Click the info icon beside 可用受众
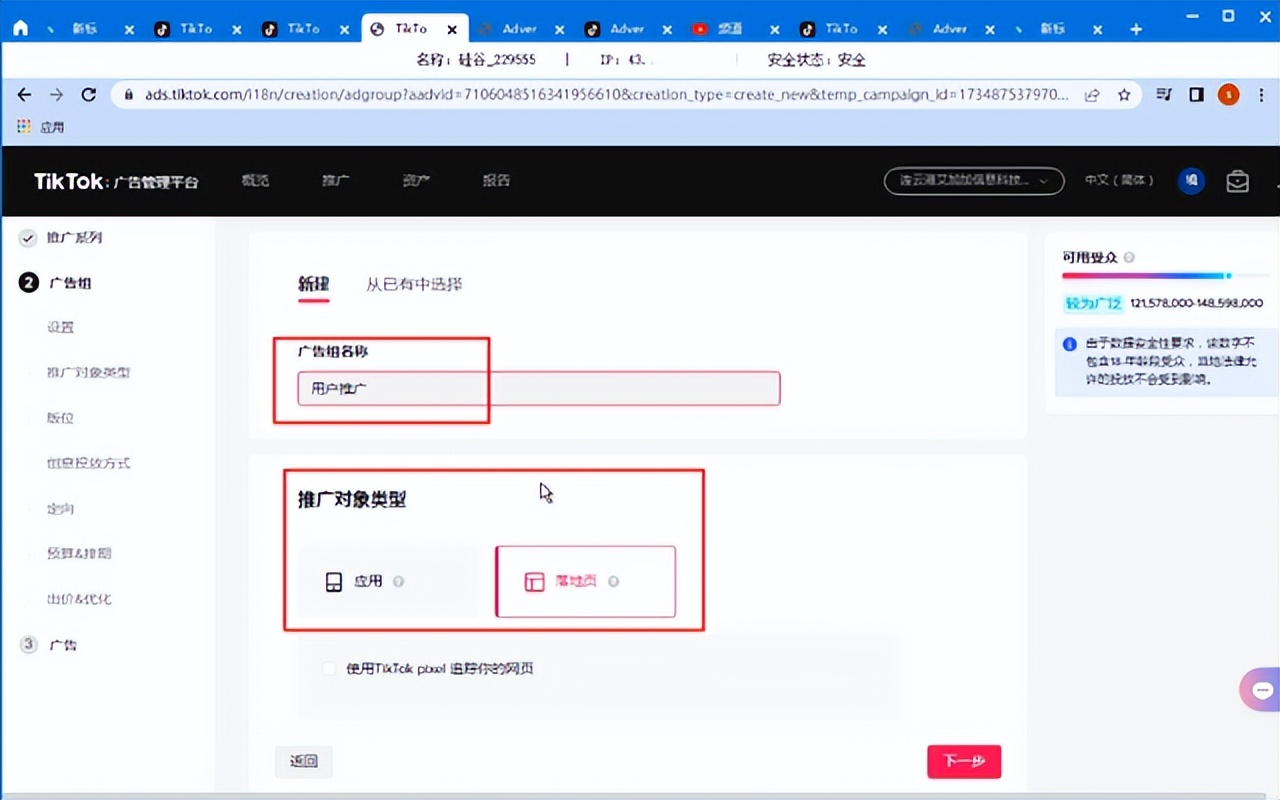 pos(1129,258)
